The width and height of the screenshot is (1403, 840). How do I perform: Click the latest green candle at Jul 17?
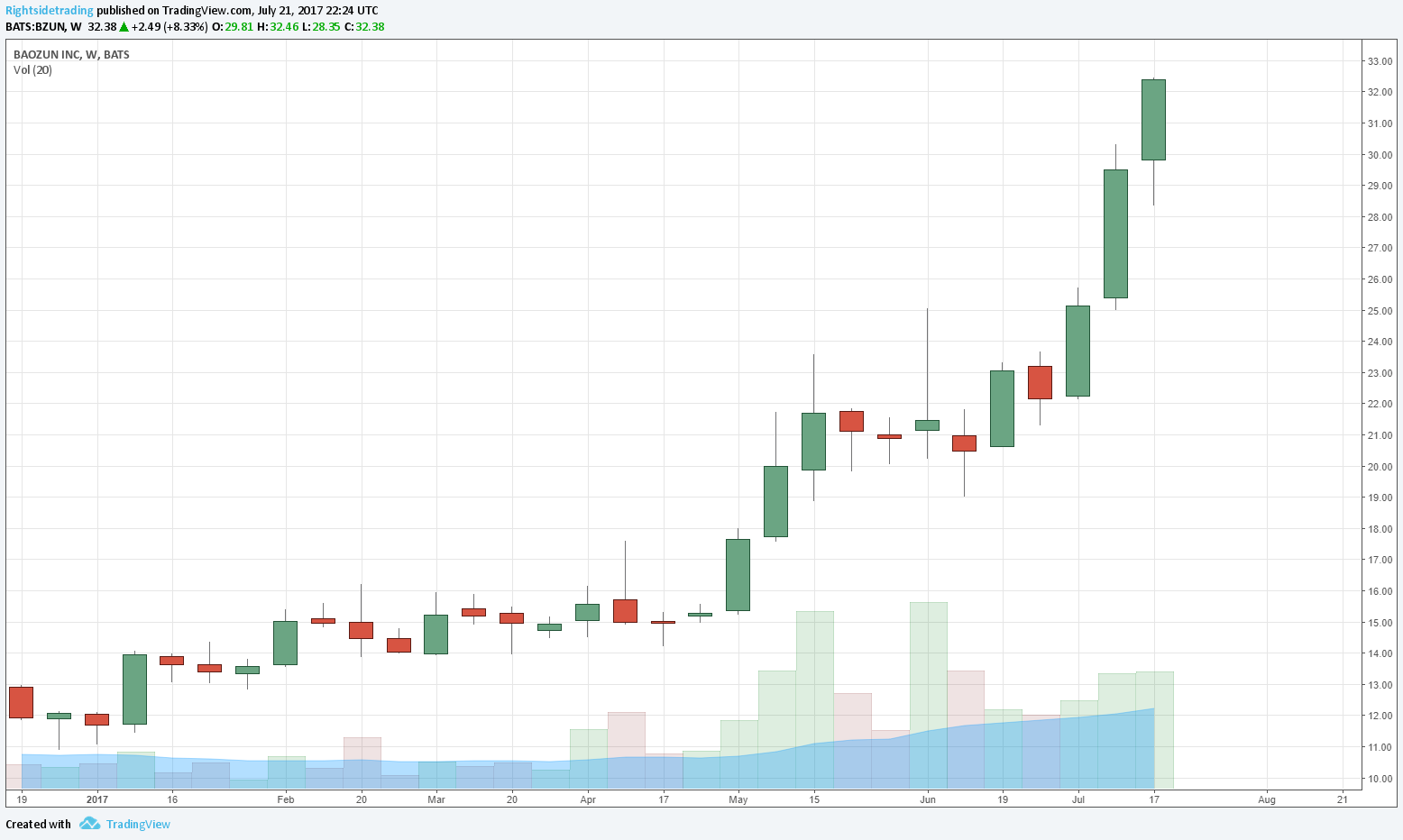tap(1153, 120)
